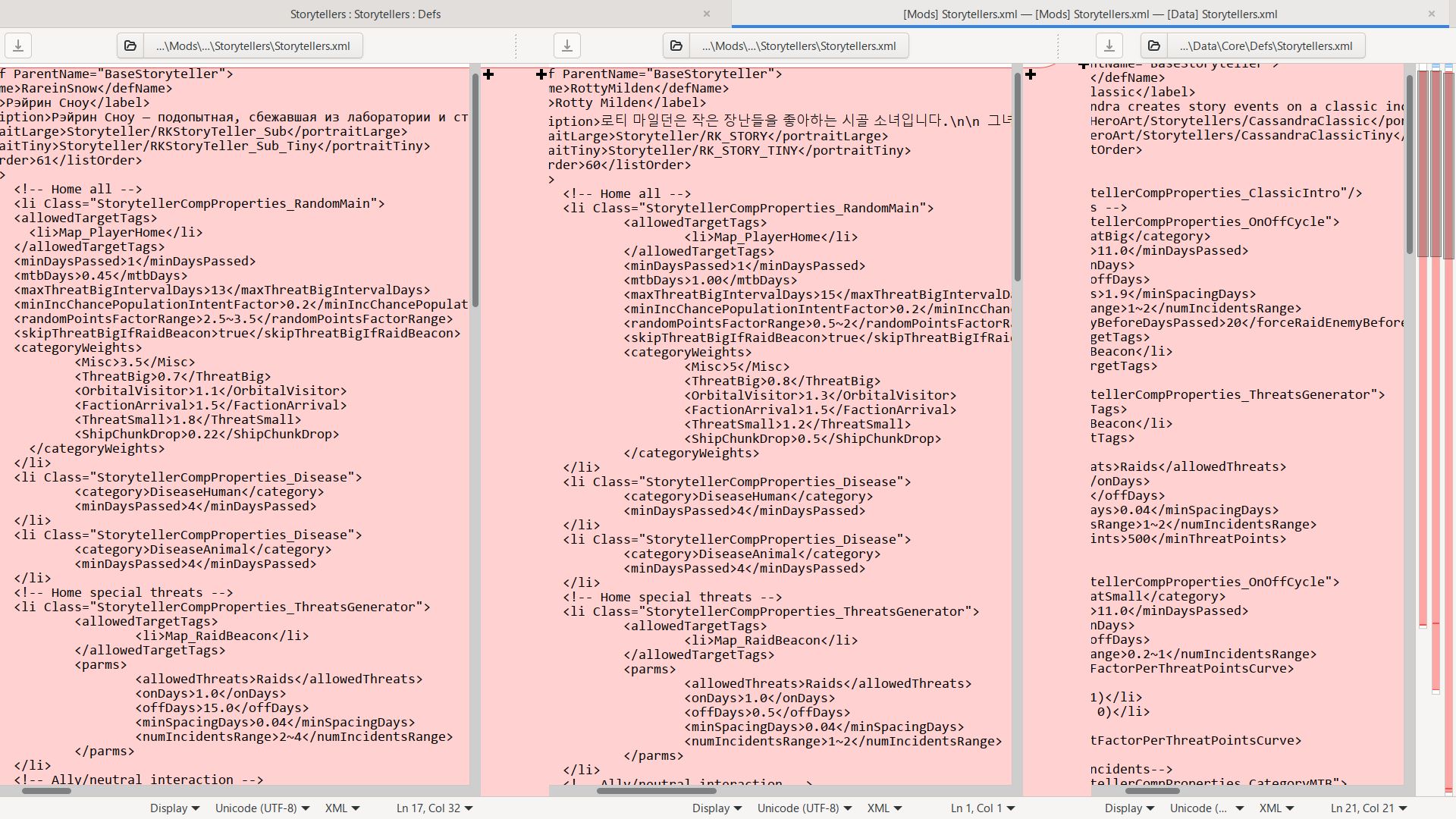Click the left pane horizontal scrollbar thumb
This screenshot has height=819, width=1456.
[46, 791]
